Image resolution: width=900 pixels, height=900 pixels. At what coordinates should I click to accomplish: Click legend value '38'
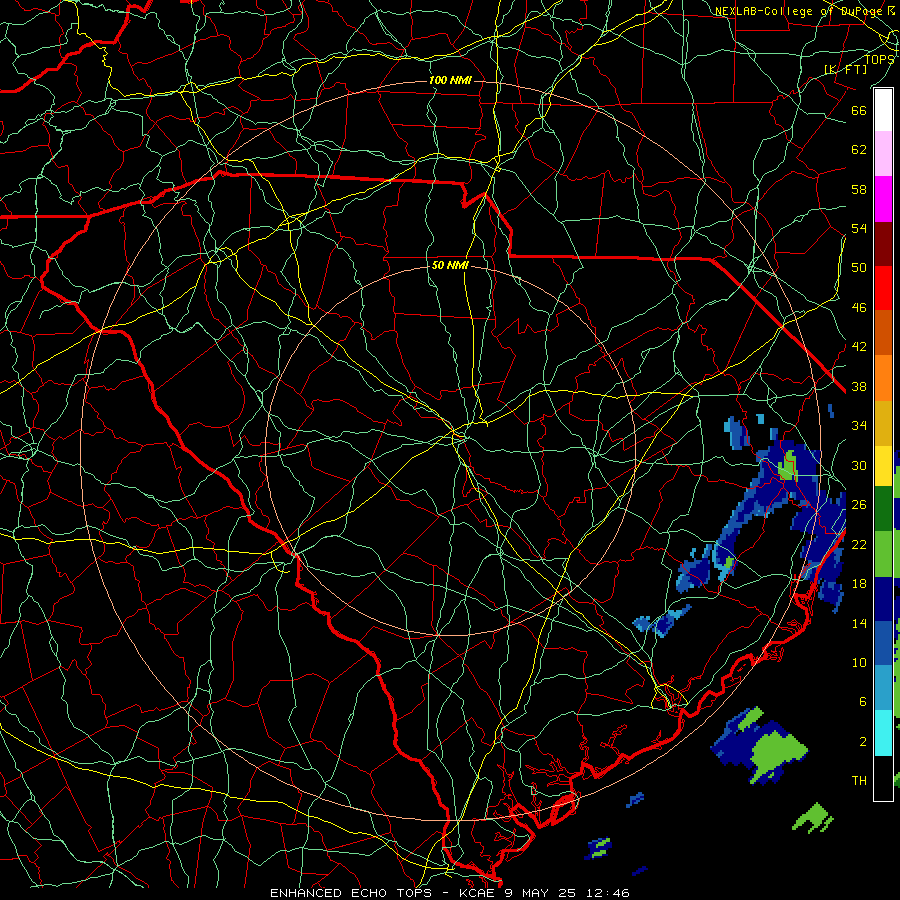click(x=859, y=386)
